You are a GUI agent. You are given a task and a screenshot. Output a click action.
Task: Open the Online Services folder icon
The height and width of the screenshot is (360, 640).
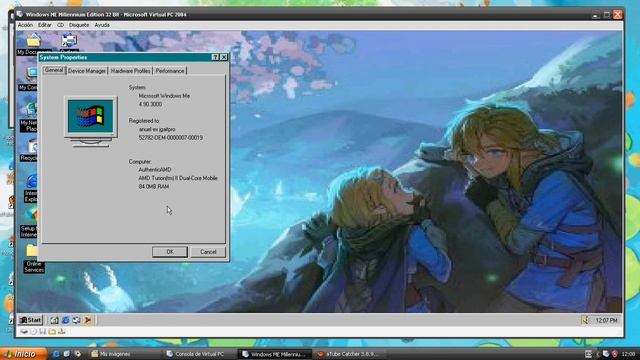pyautogui.click(x=33, y=259)
